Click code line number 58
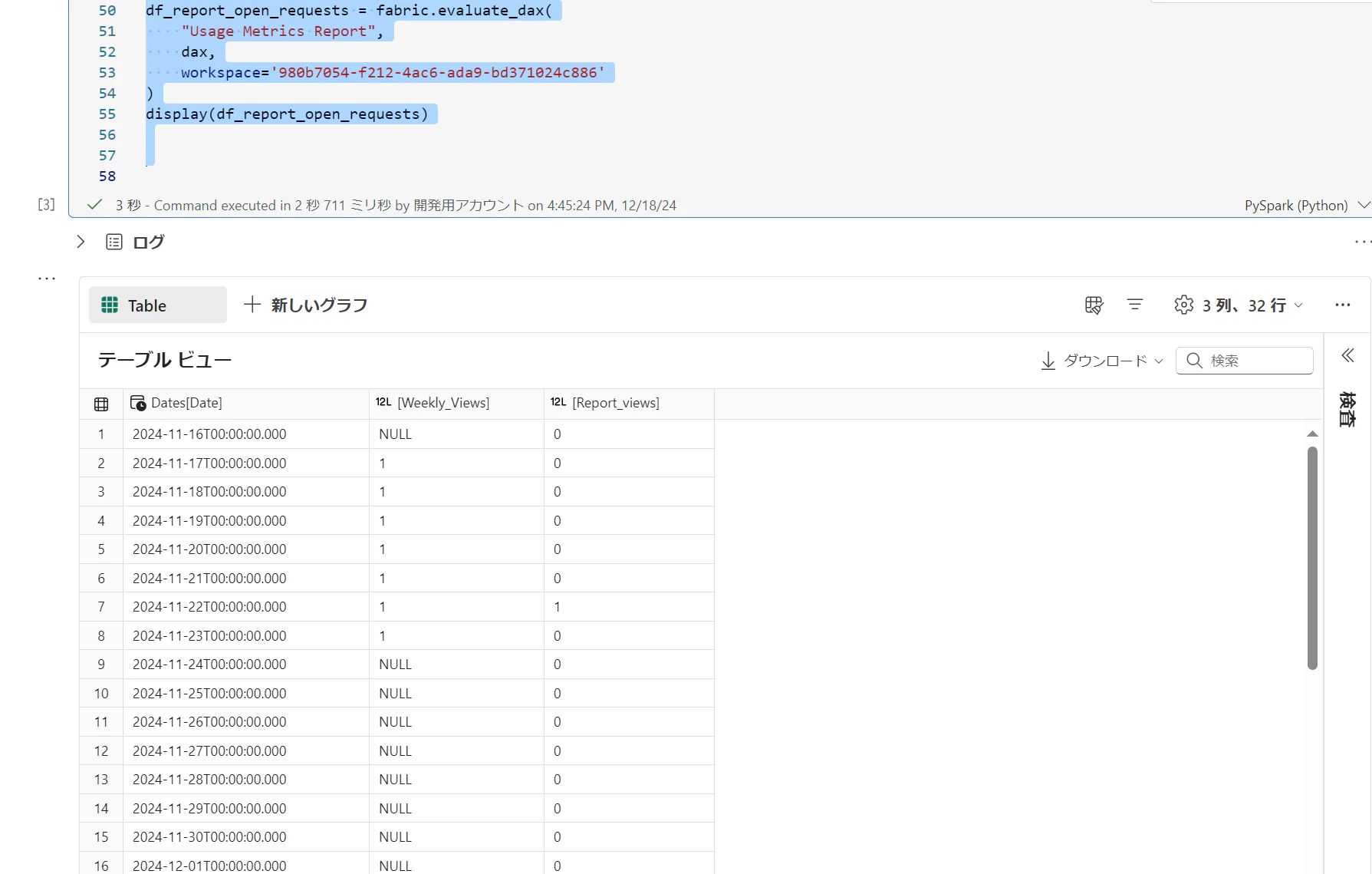 [x=107, y=176]
